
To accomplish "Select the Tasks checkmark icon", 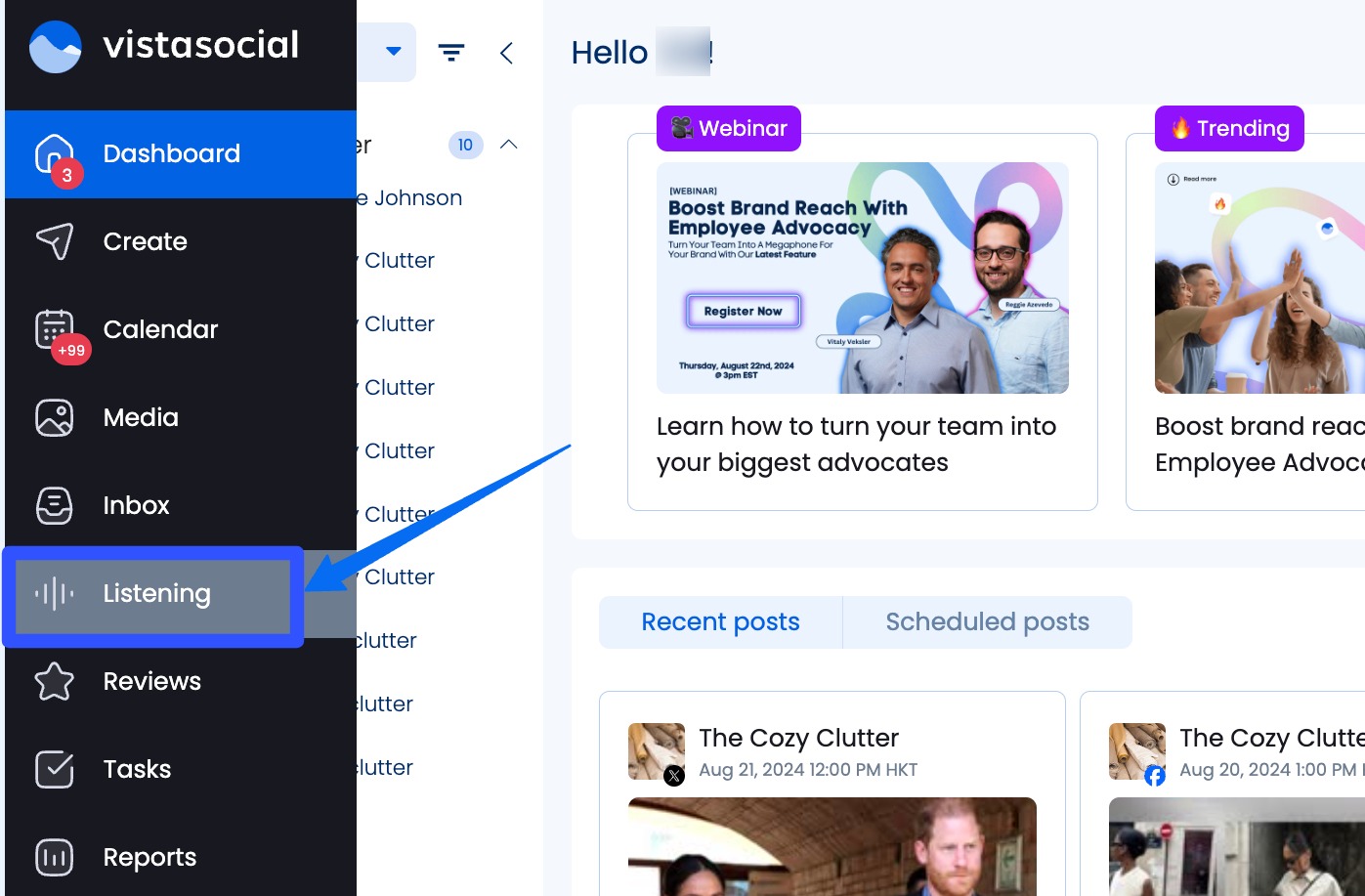I will click(x=54, y=769).
